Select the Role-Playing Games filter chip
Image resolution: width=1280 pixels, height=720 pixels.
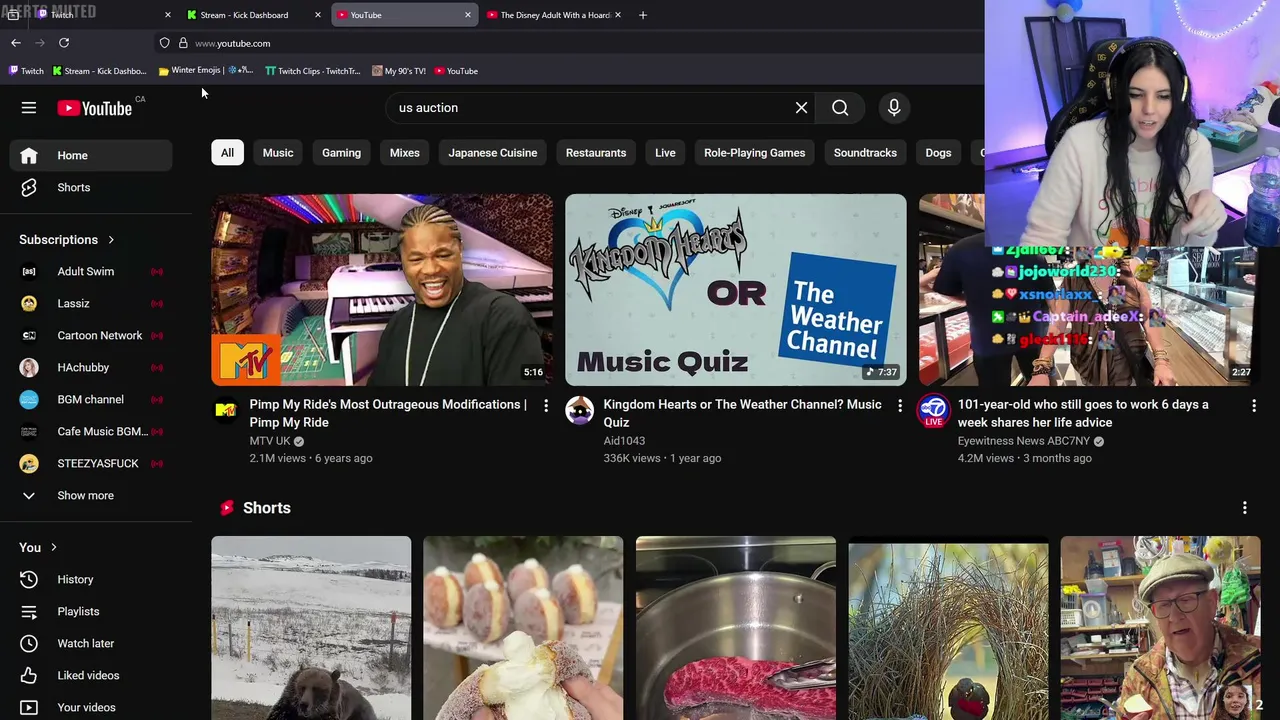coord(754,153)
